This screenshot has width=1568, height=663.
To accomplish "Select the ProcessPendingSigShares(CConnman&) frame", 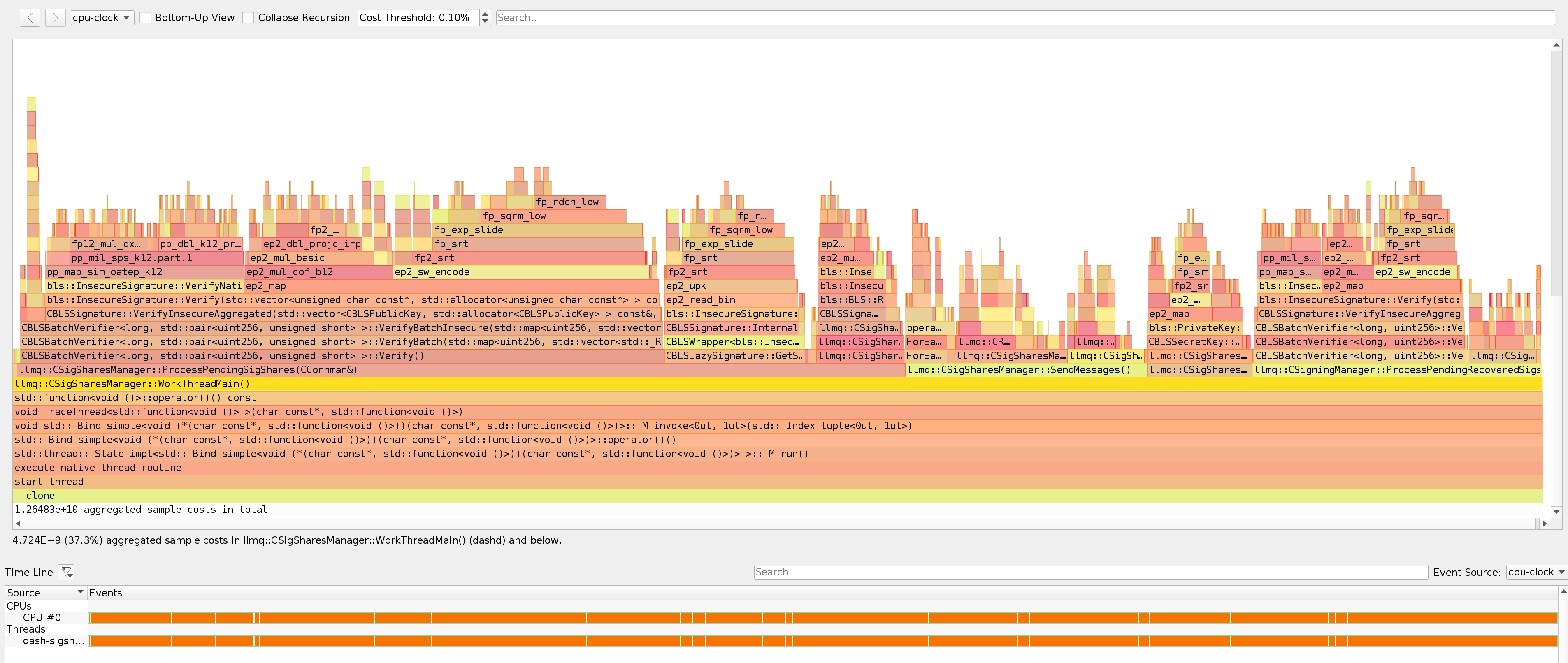I will (461, 370).
